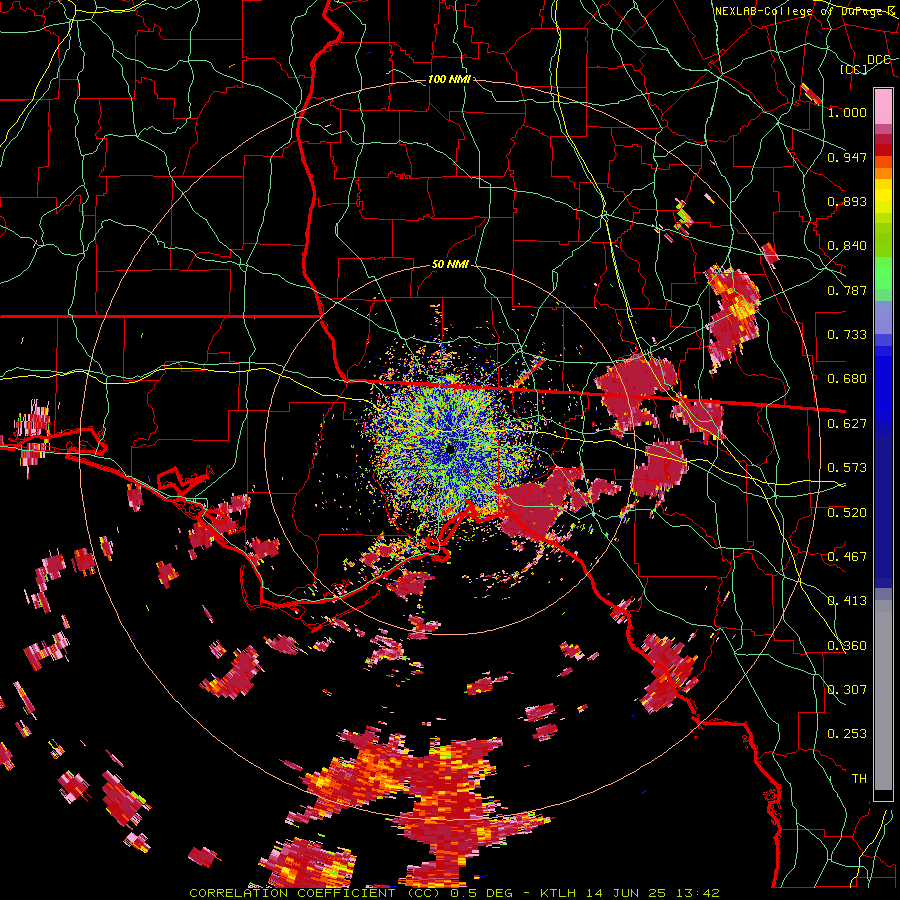
Task: Click the 0.573 legend value
Action: pyautogui.click(x=847, y=468)
